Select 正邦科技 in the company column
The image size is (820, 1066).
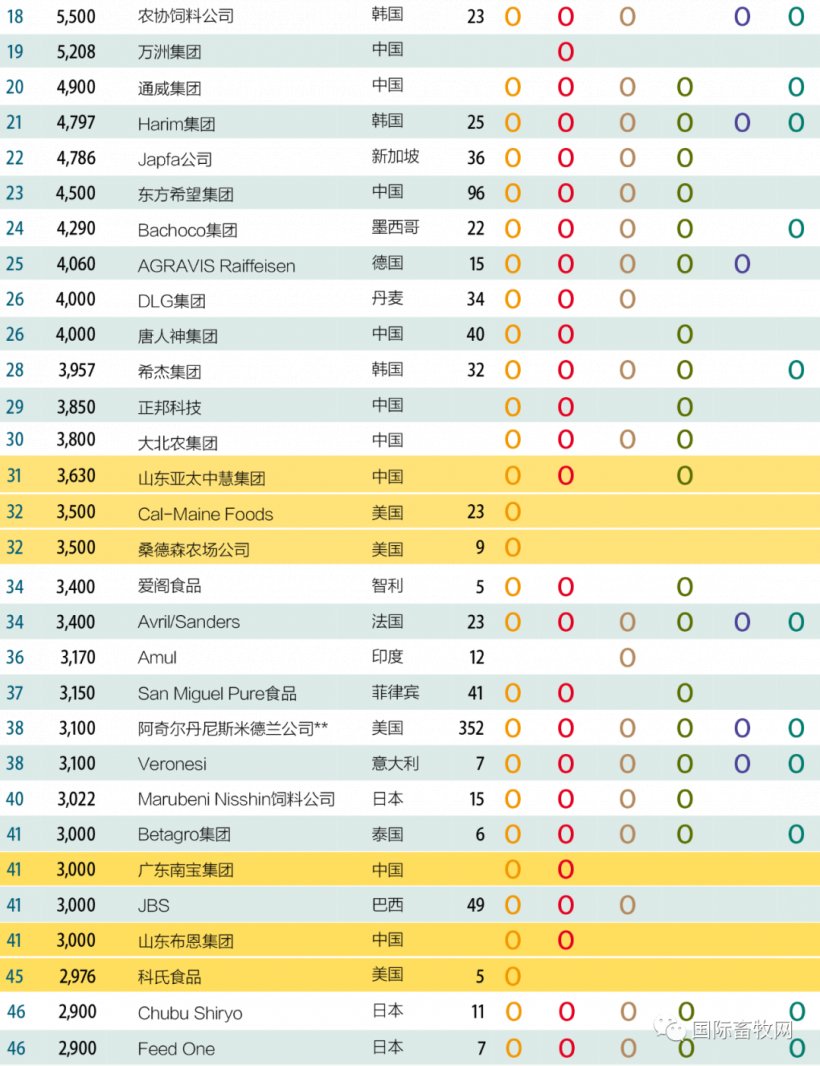169,407
